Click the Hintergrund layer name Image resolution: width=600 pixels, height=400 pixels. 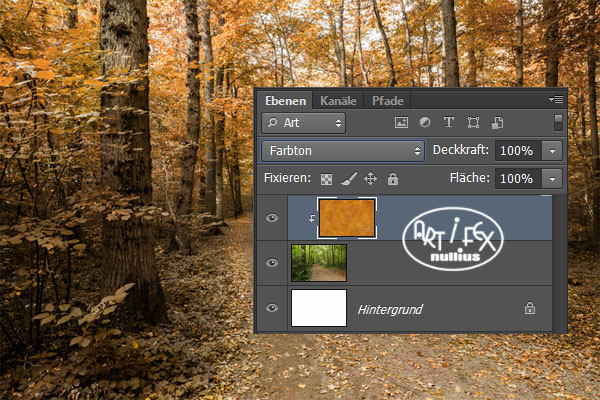390,309
